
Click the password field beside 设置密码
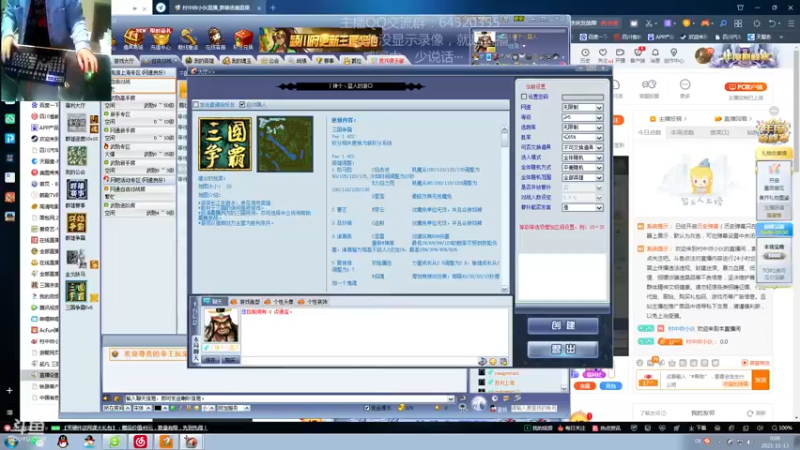[x=583, y=97]
